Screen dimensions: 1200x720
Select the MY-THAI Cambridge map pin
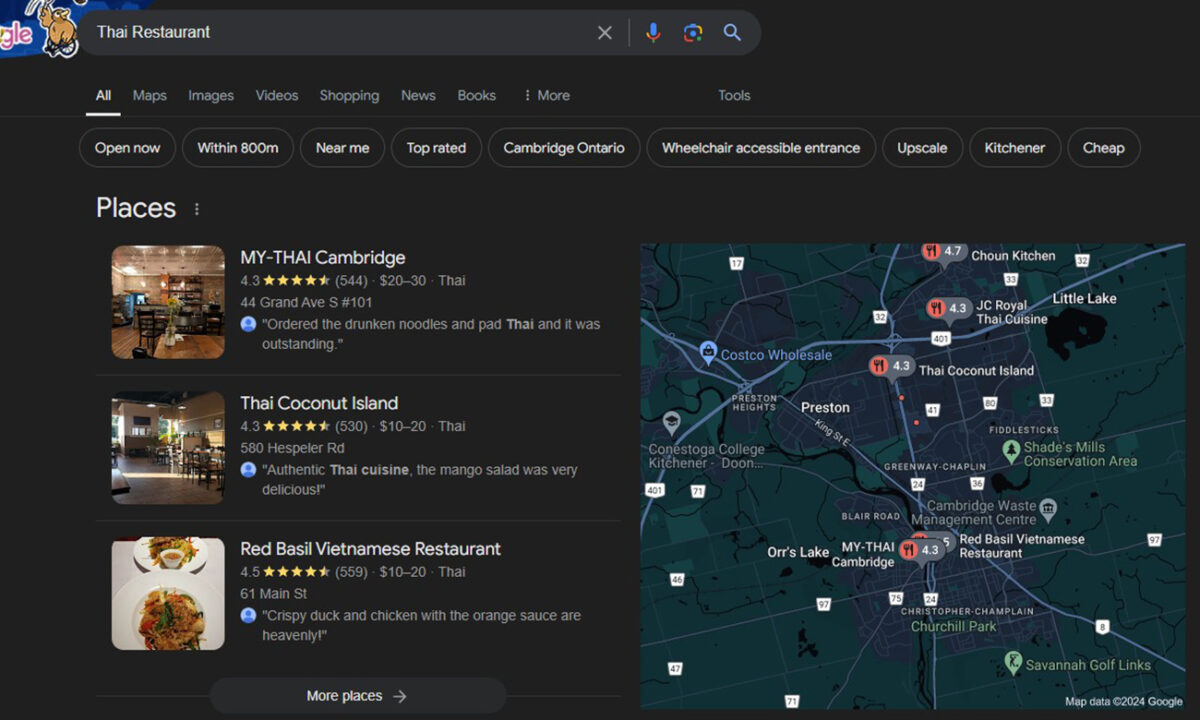921,550
